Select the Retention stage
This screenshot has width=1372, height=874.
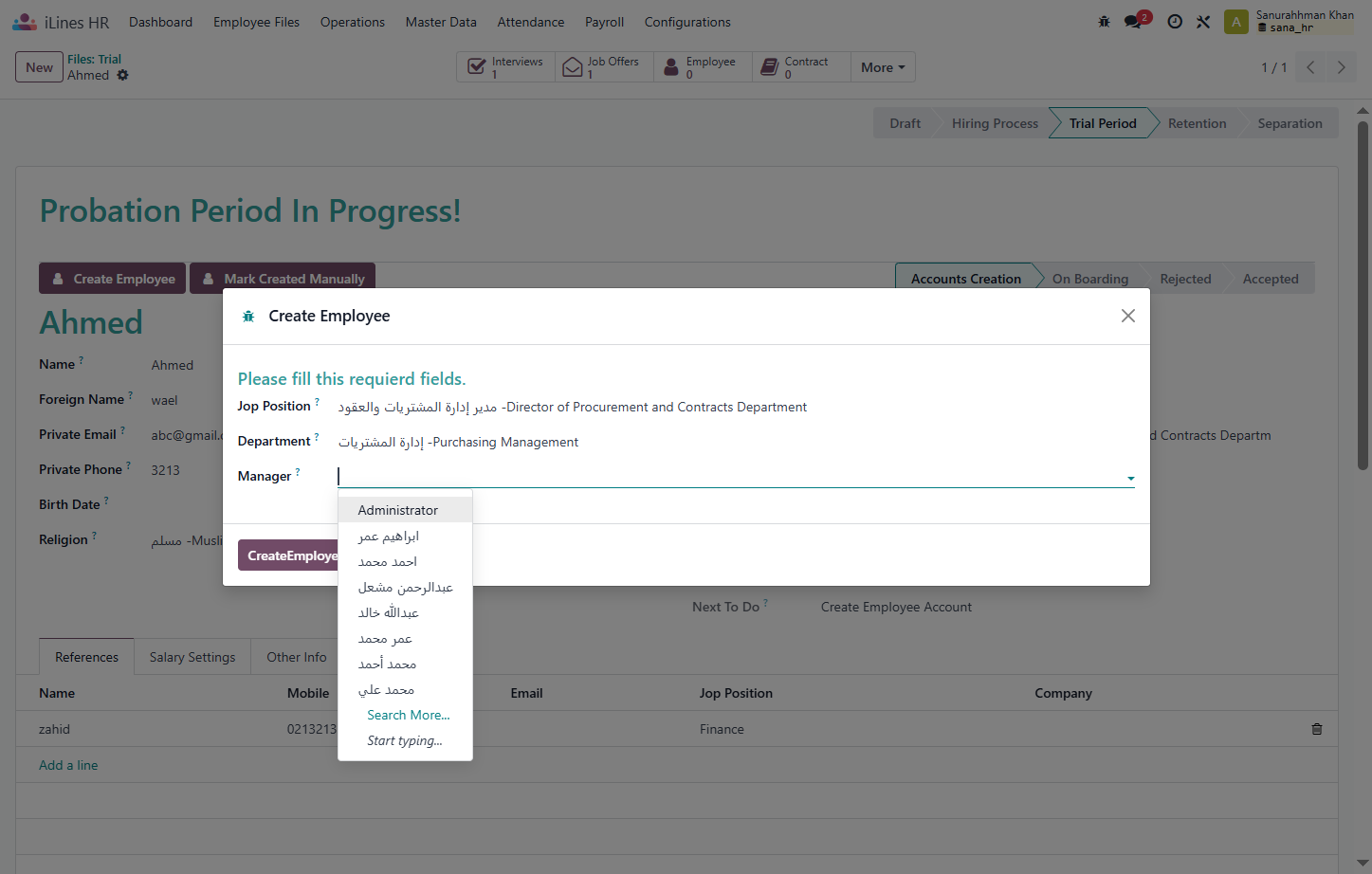[1197, 123]
